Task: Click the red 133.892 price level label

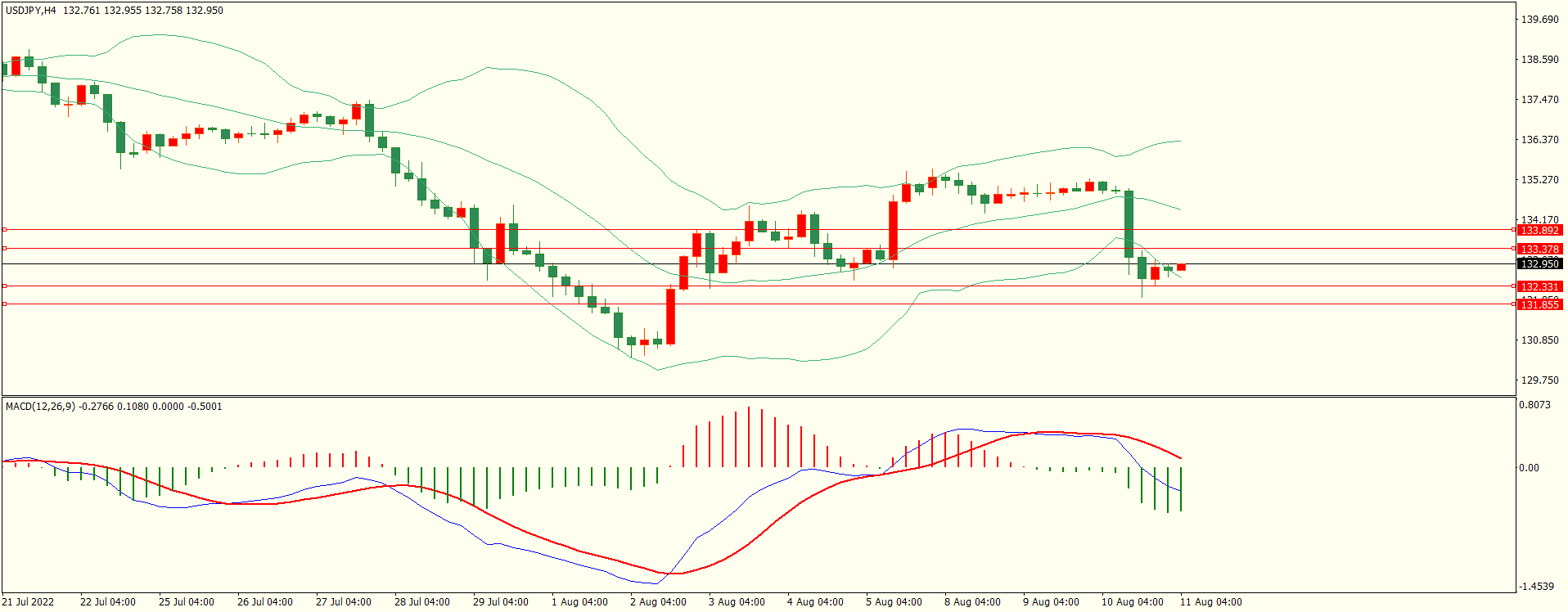Action: click(1539, 231)
